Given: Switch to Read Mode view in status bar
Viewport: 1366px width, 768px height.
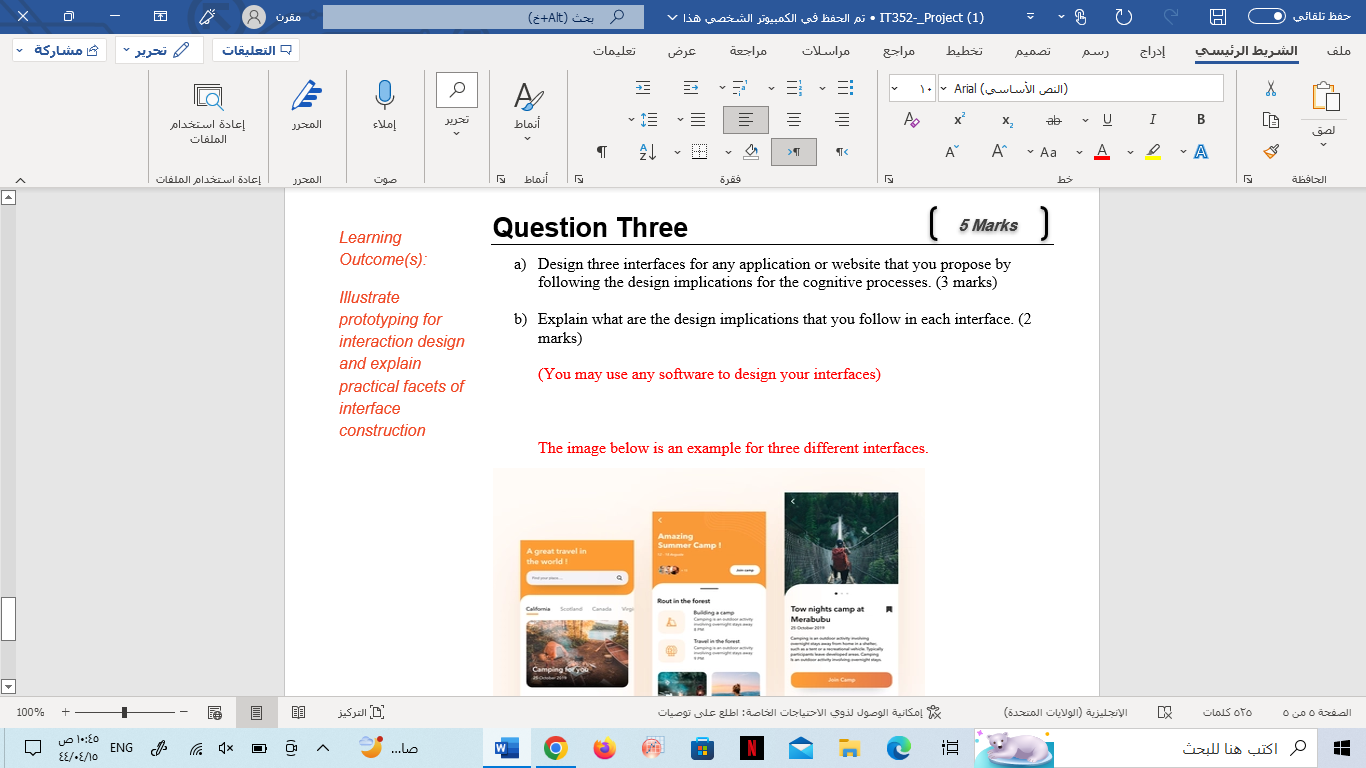Looking at the screenshot, I should pos(298,712).
